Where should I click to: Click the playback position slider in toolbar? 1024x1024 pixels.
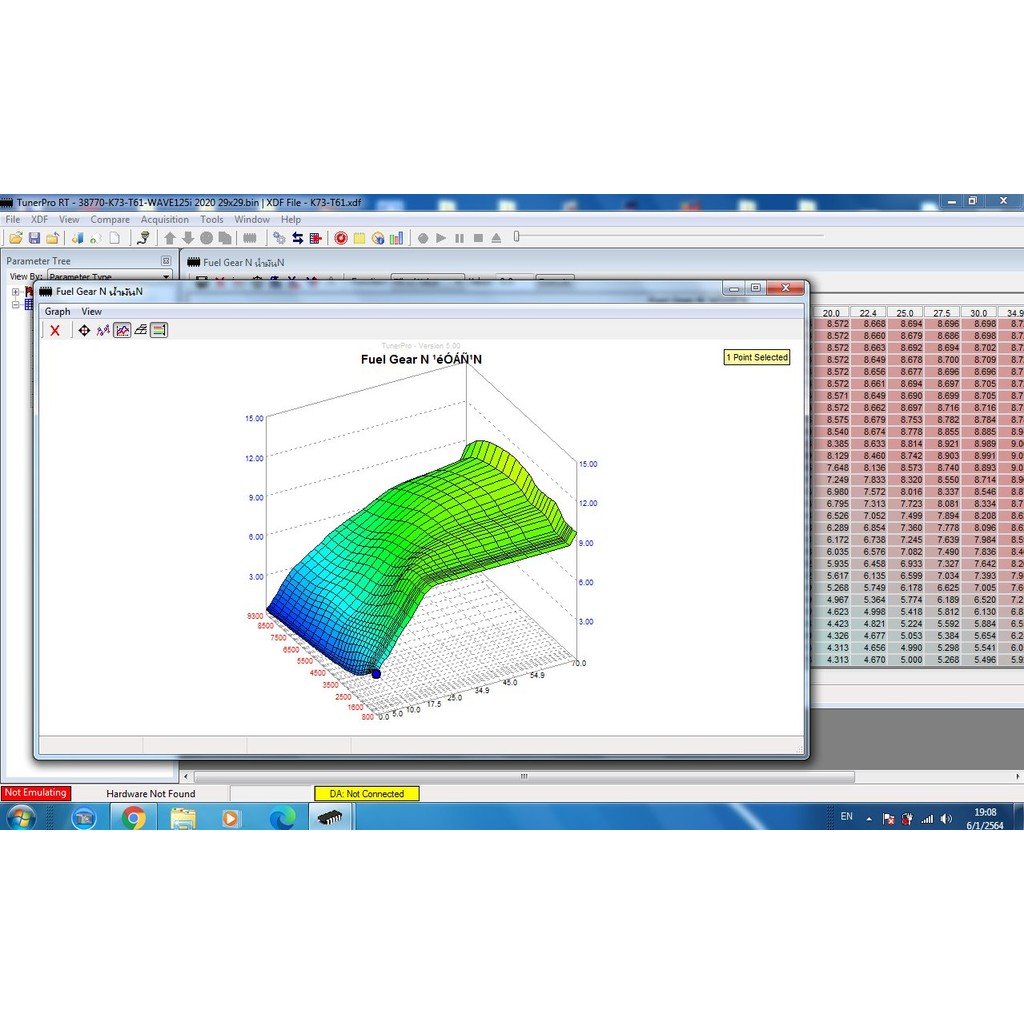click(517, 237)
